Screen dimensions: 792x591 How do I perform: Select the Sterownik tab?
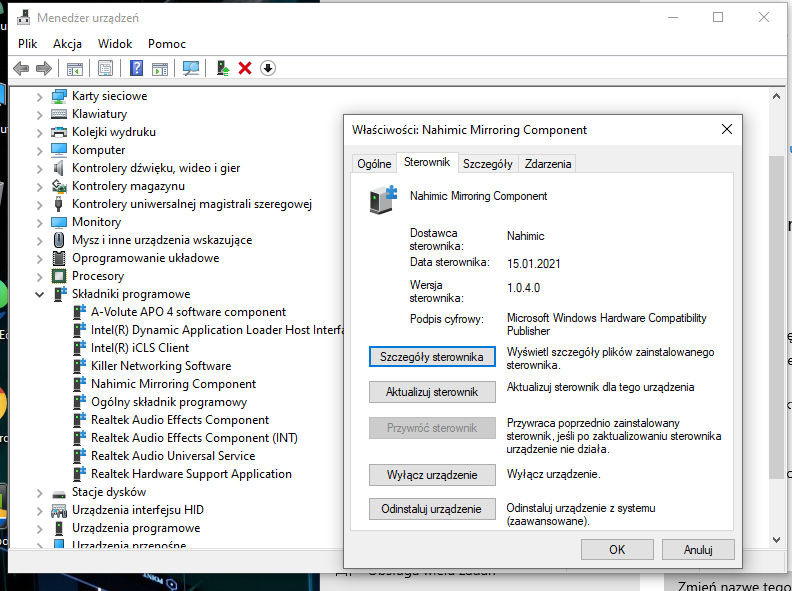pyautogui.click(x=427, y=162)
